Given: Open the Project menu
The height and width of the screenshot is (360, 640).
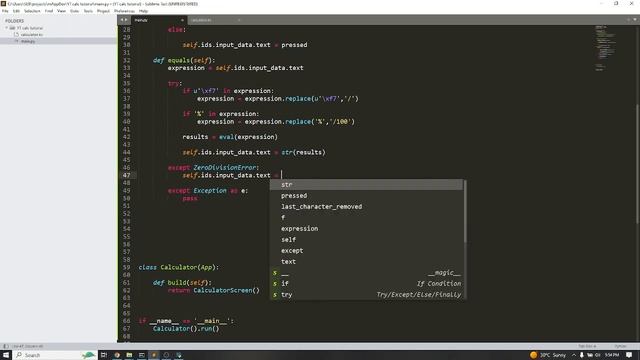Looking at the screenshot, I should tap(103, 11).
